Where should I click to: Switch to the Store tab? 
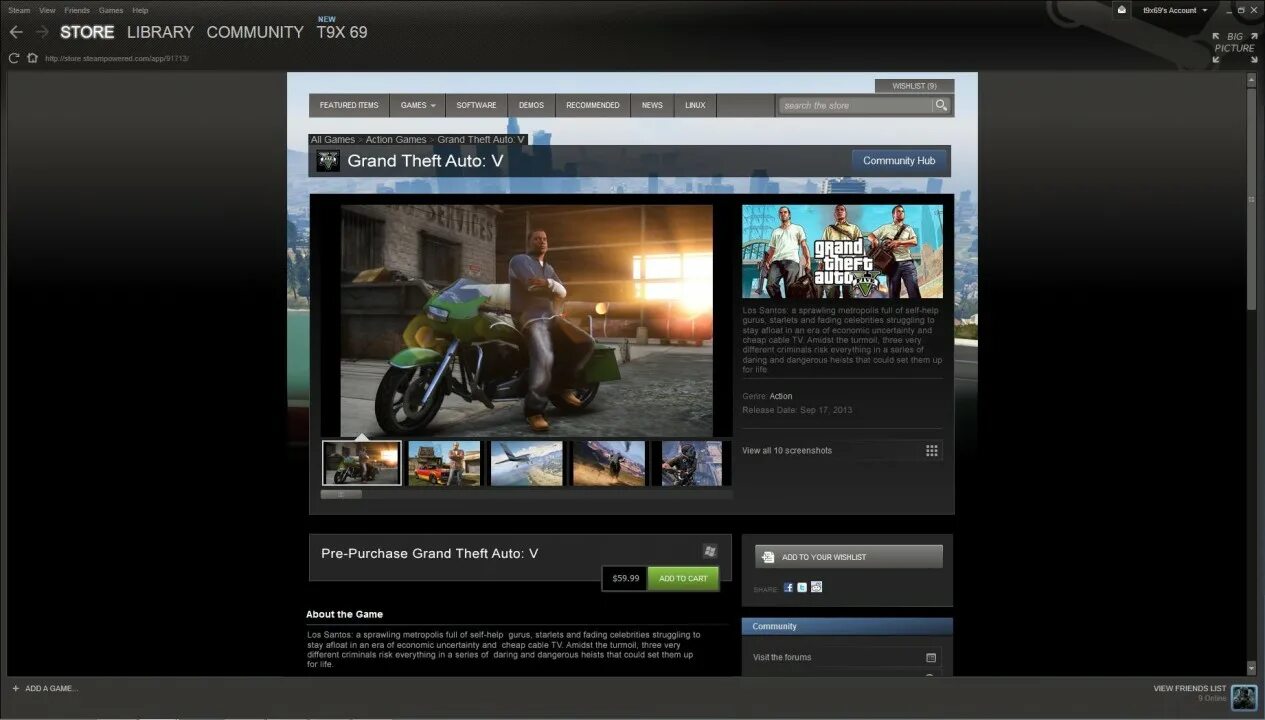(x=87, y=32)
